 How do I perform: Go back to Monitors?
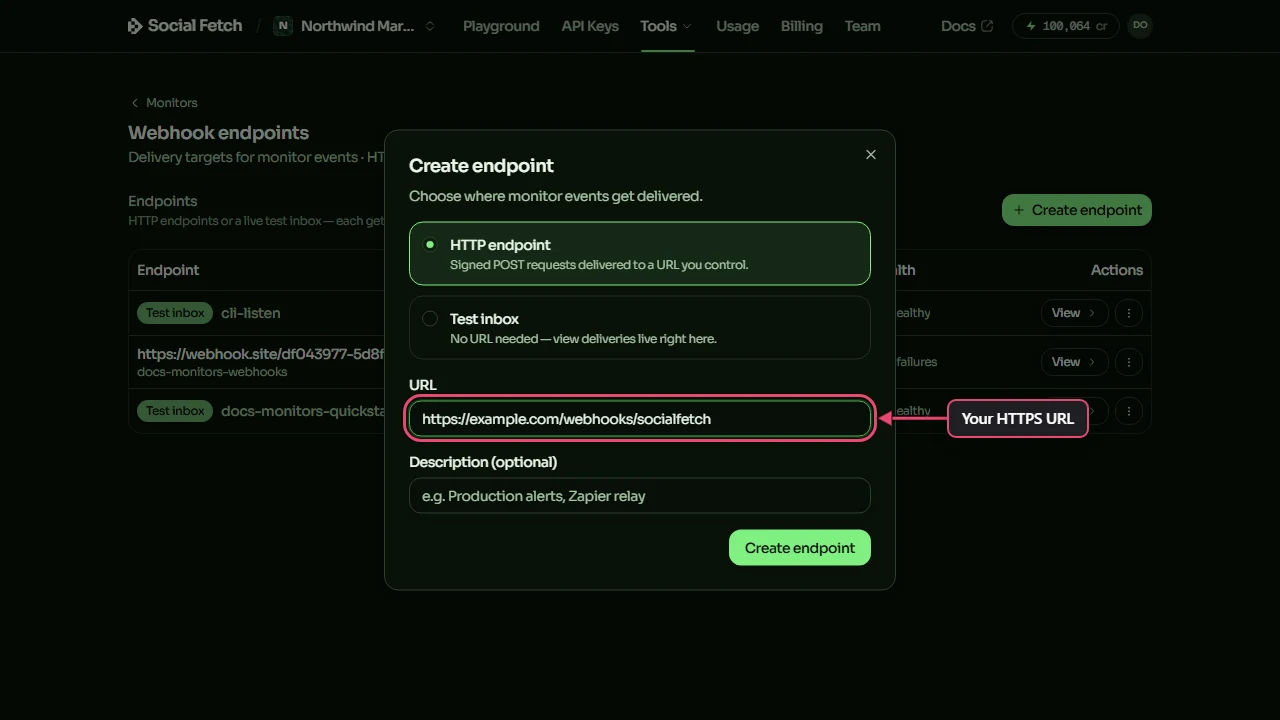[x=164, y=103]
